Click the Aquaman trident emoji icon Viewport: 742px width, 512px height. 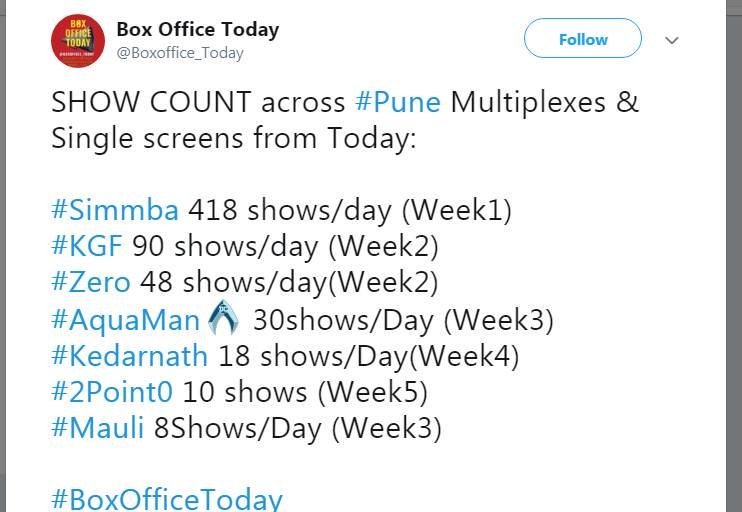[x=223, y=318]
